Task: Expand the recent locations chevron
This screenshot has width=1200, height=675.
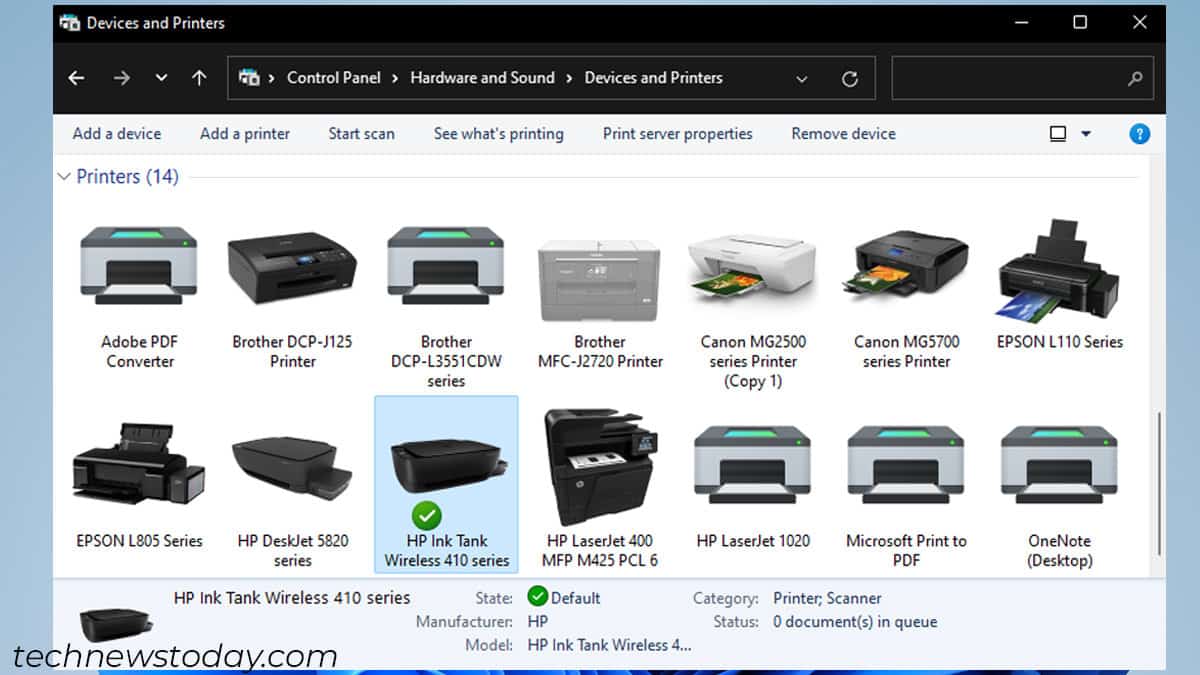Action: [161, 78]
